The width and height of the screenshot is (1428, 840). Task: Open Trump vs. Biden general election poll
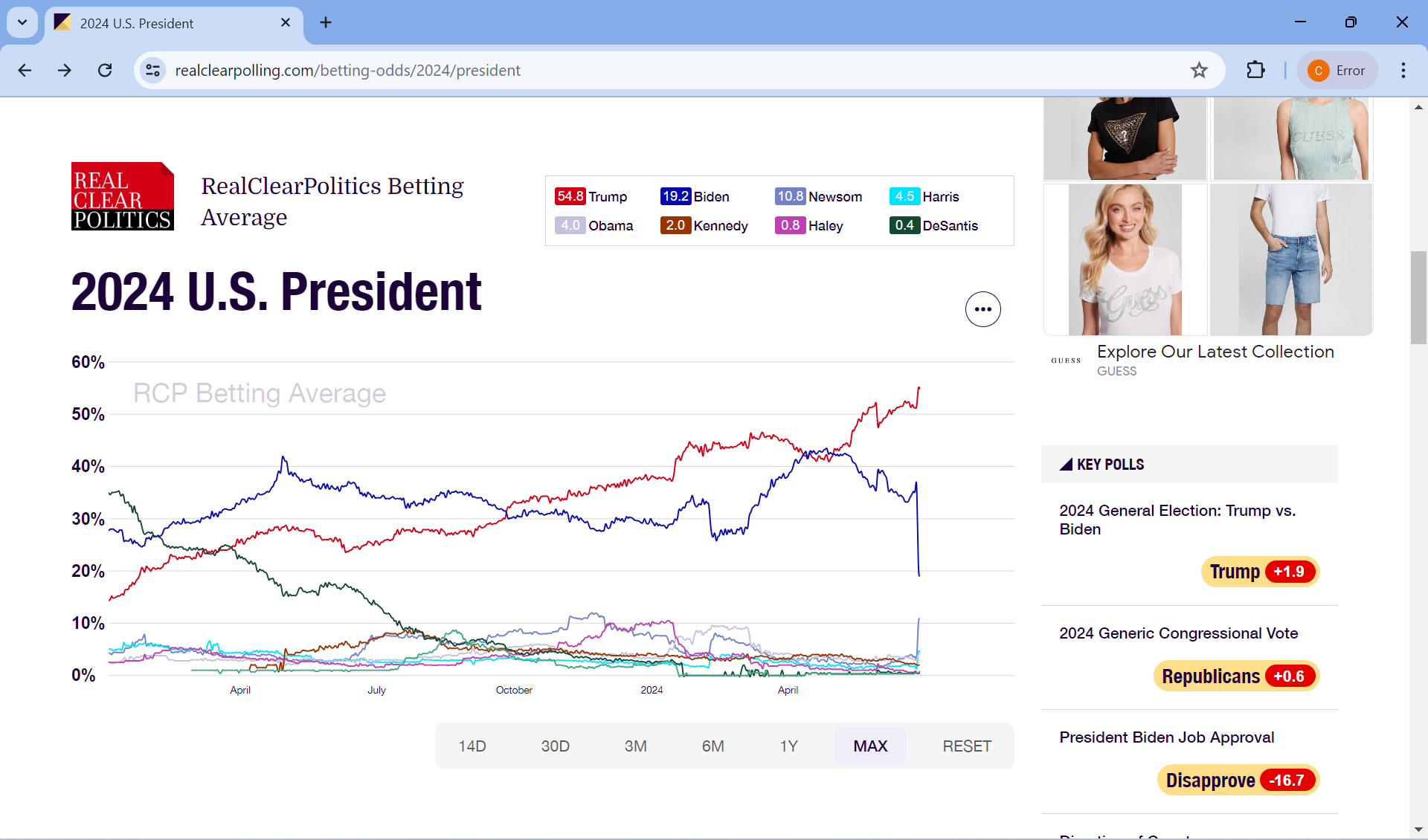(x=1177, y=520)
